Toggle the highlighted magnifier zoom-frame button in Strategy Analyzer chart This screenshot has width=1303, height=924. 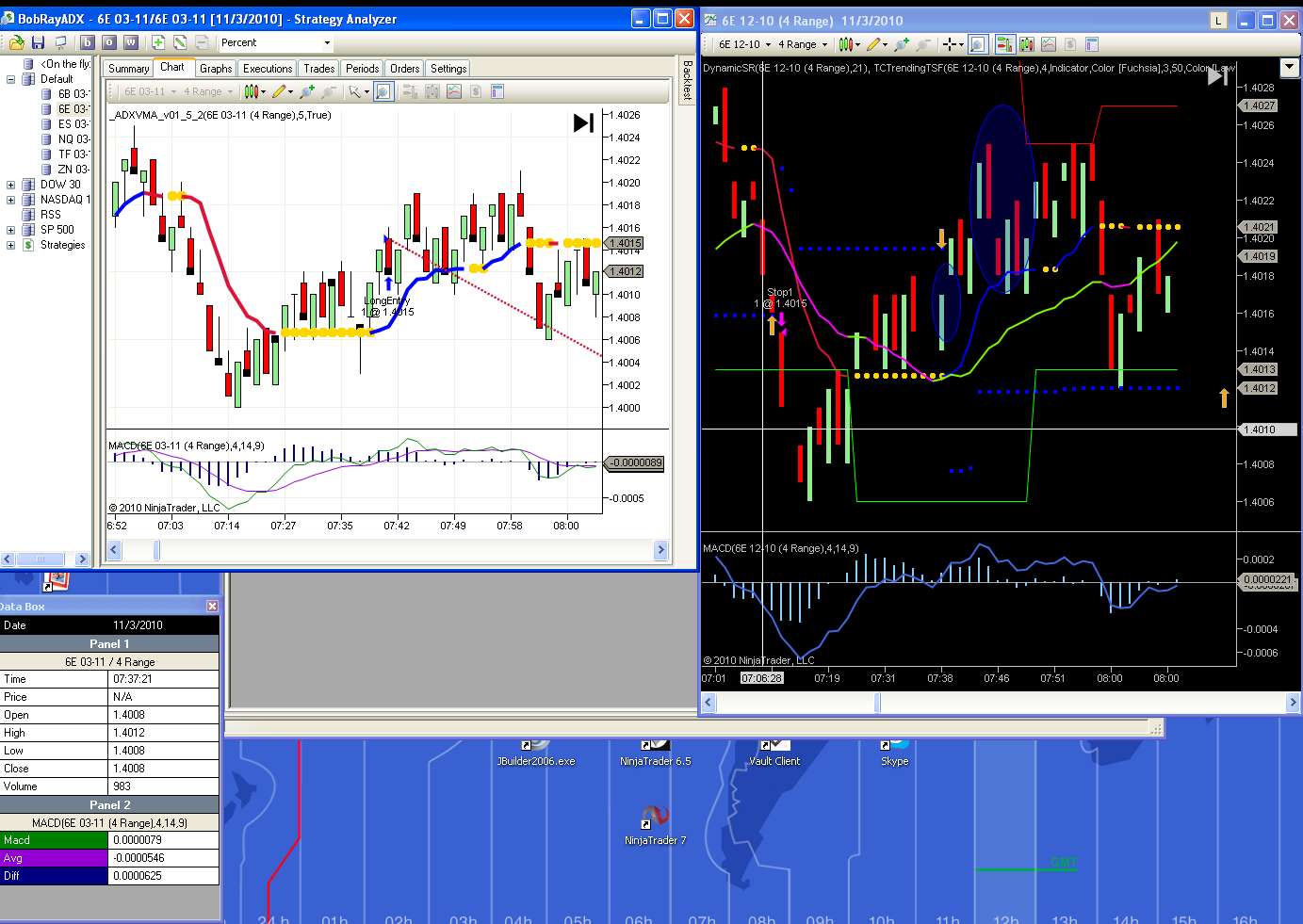click(x=383, y=91)
